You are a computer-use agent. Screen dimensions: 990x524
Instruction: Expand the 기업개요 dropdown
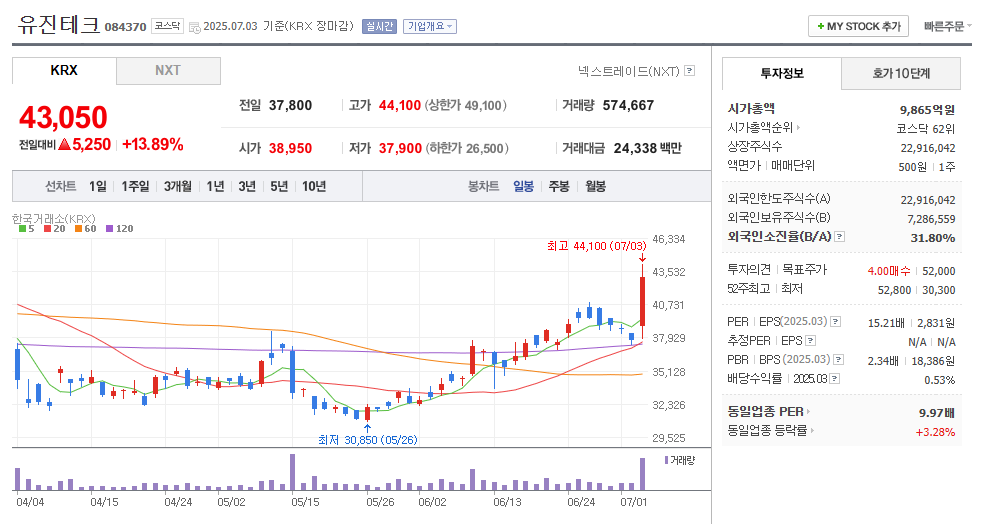coord(429,27)
